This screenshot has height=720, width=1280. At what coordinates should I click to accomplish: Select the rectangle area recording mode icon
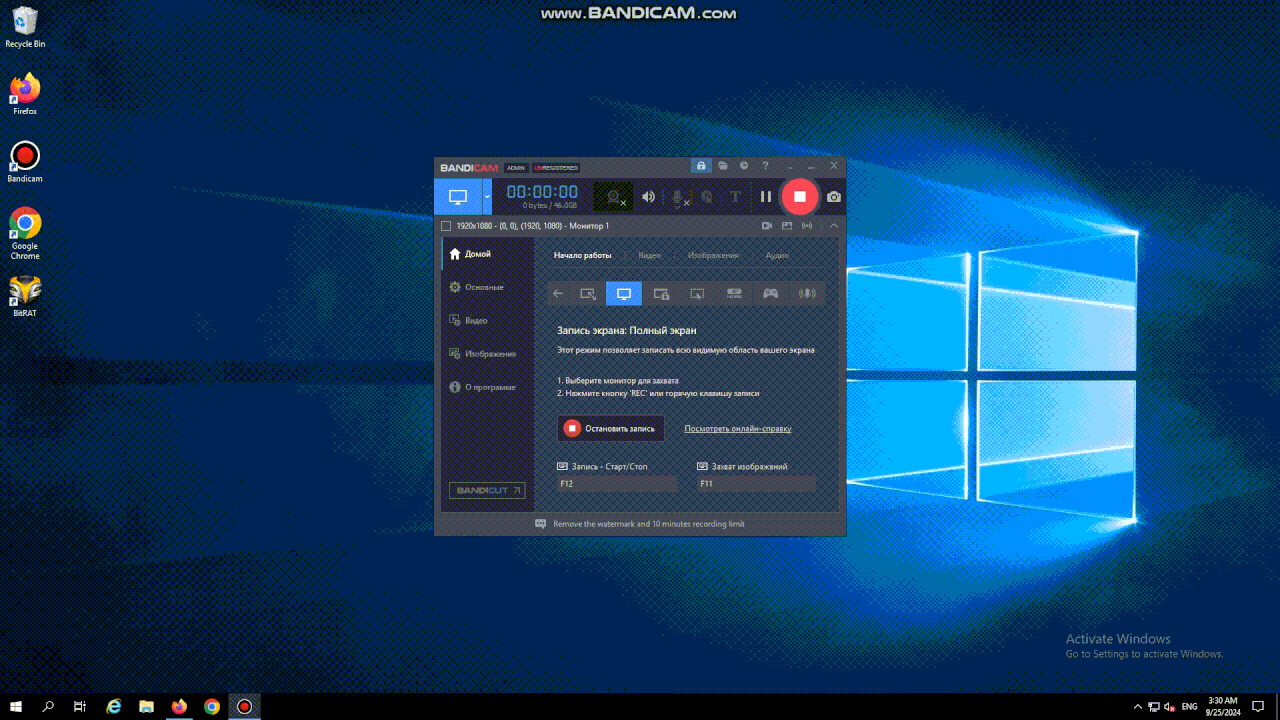(x=588, y=294)
